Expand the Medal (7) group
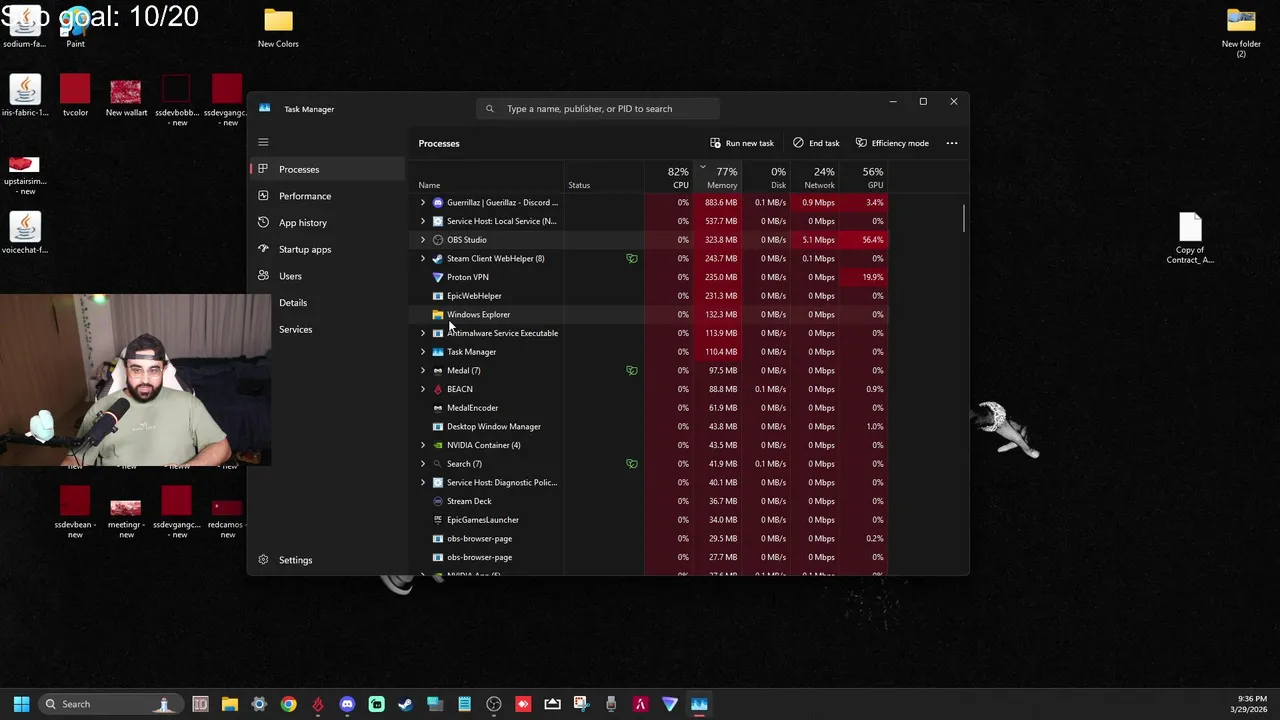Viewport: 1280px width, 720px height. [422, 370]
